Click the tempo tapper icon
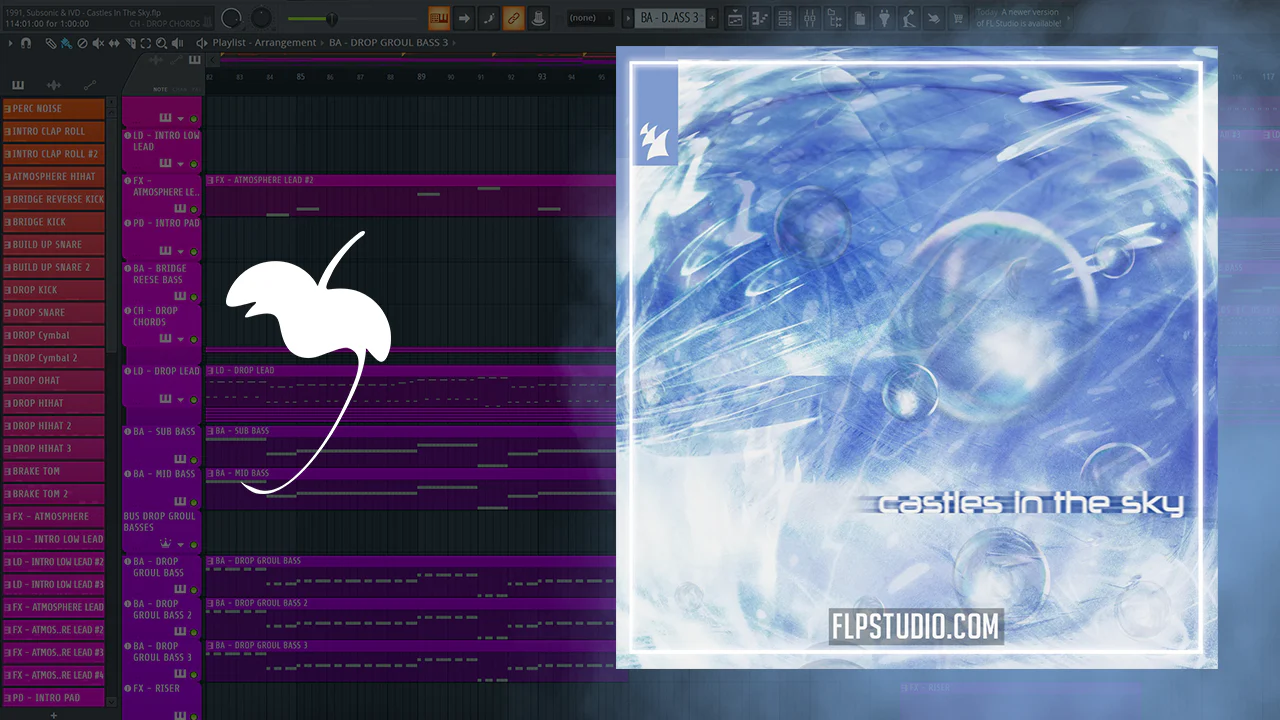 [910, 18]
